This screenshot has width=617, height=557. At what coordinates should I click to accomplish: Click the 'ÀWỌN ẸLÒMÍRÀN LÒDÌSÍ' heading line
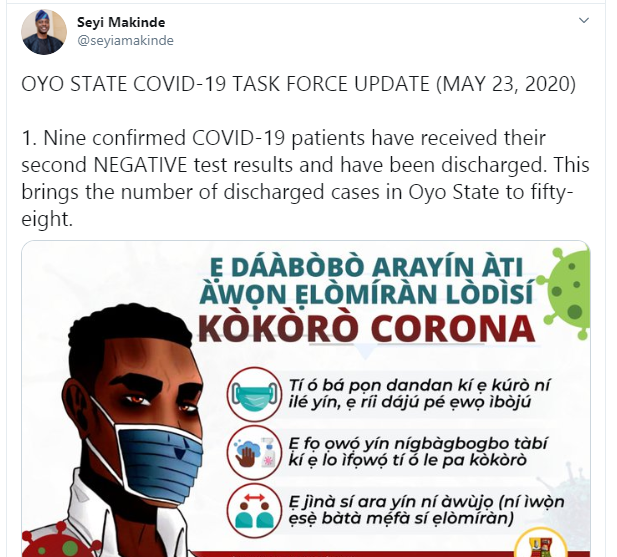(366, 293)
